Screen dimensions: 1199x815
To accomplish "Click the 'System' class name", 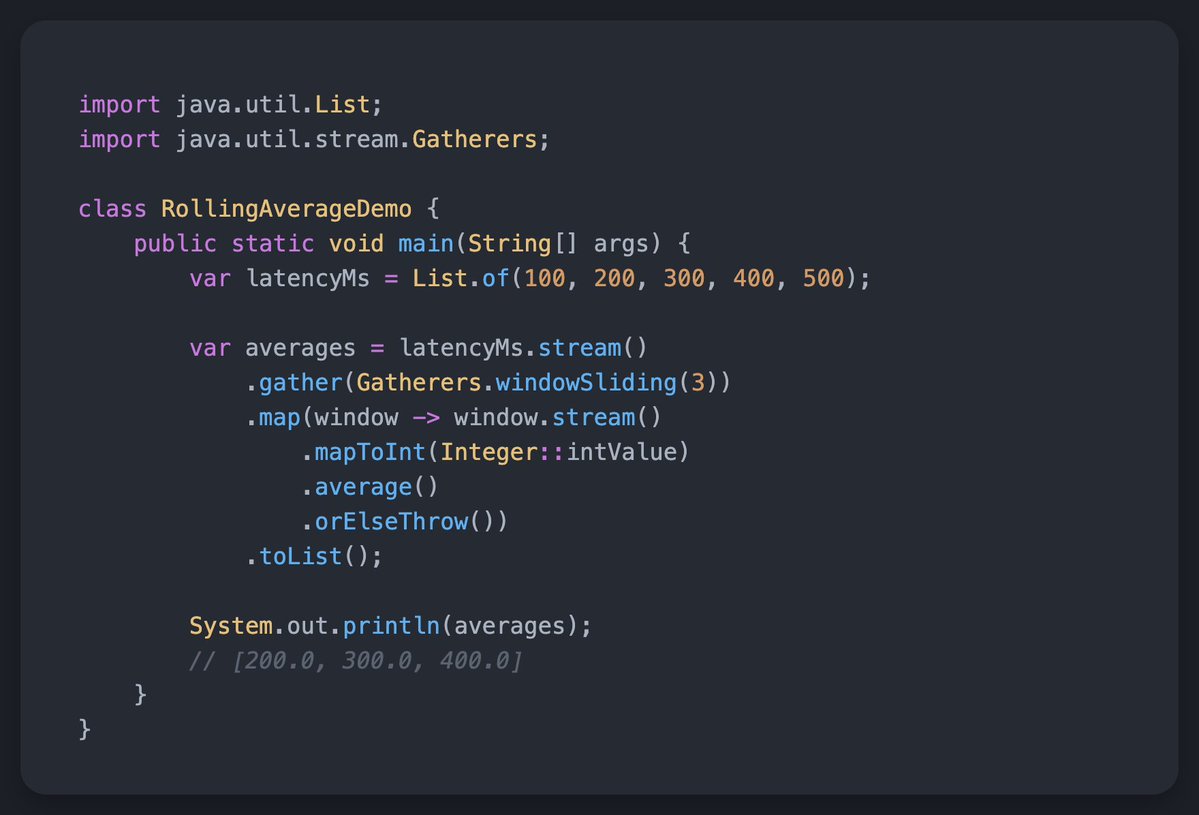I will [231, 625].
